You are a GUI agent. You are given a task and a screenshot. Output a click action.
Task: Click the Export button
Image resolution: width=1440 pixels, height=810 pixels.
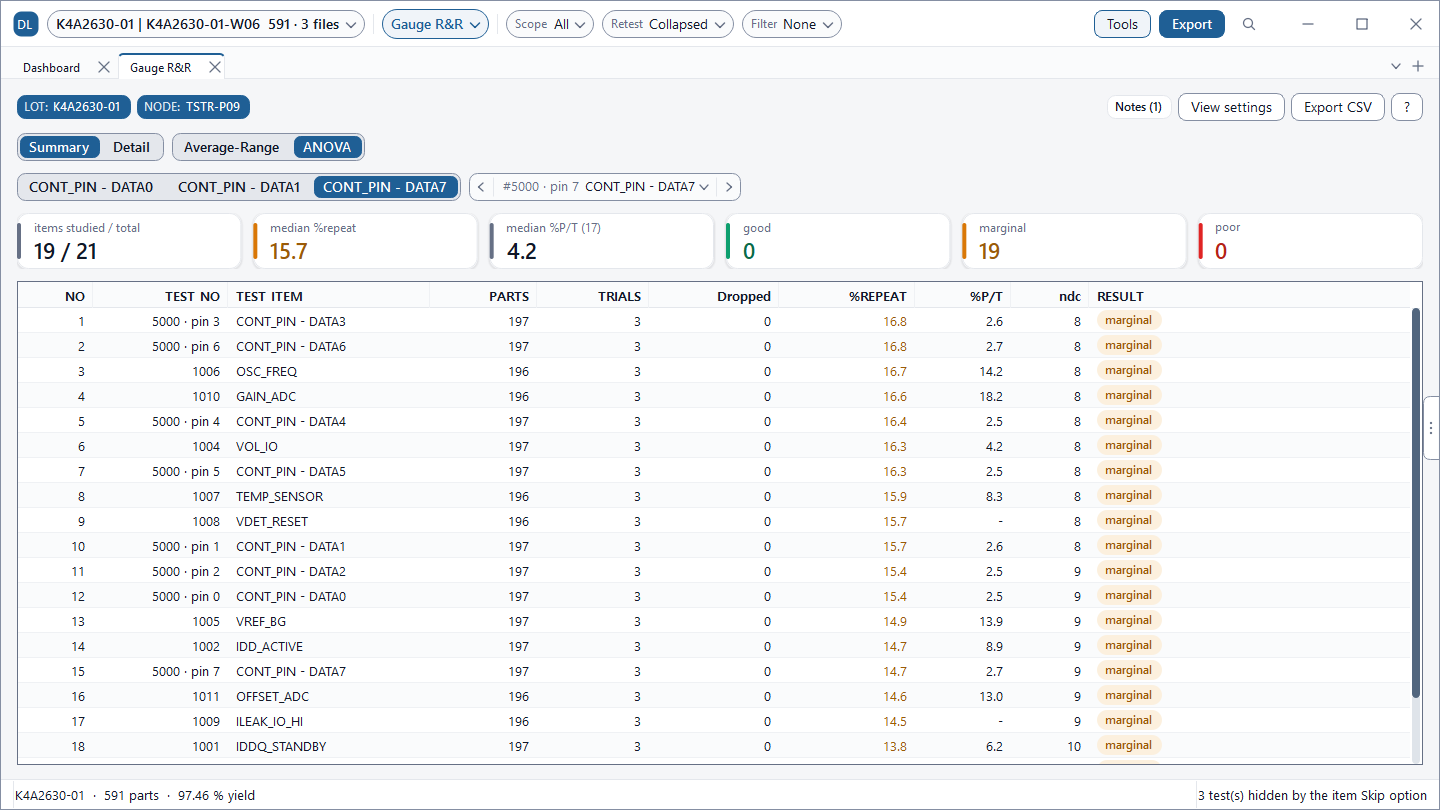click(1192, 24)
